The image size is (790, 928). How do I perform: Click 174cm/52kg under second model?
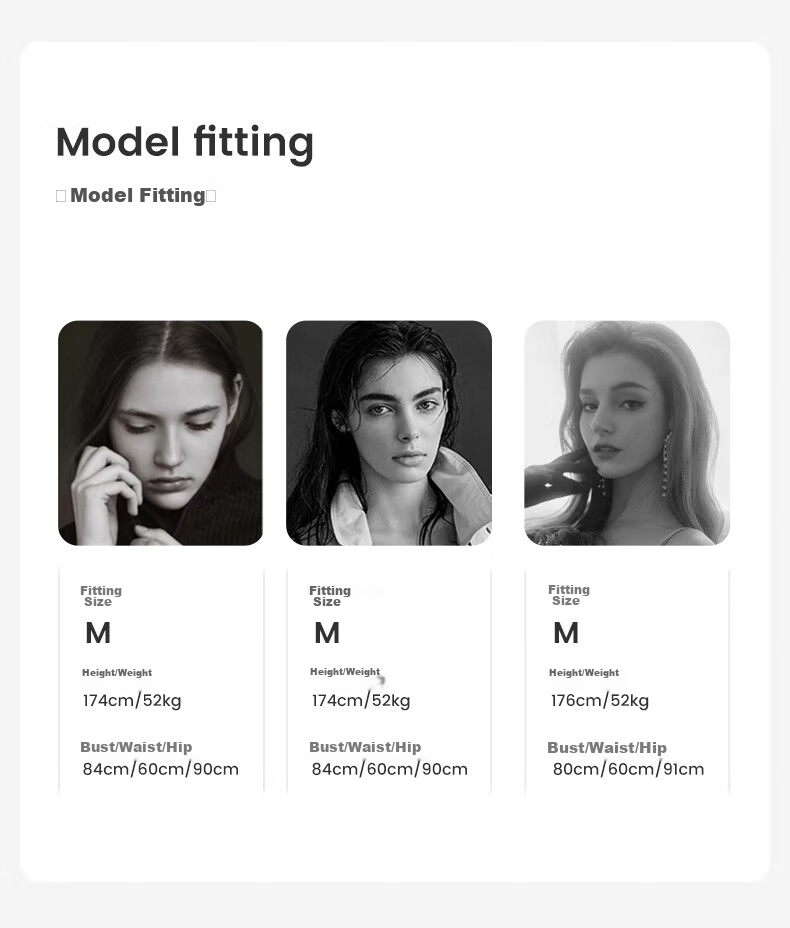click(x=361, y=700)
